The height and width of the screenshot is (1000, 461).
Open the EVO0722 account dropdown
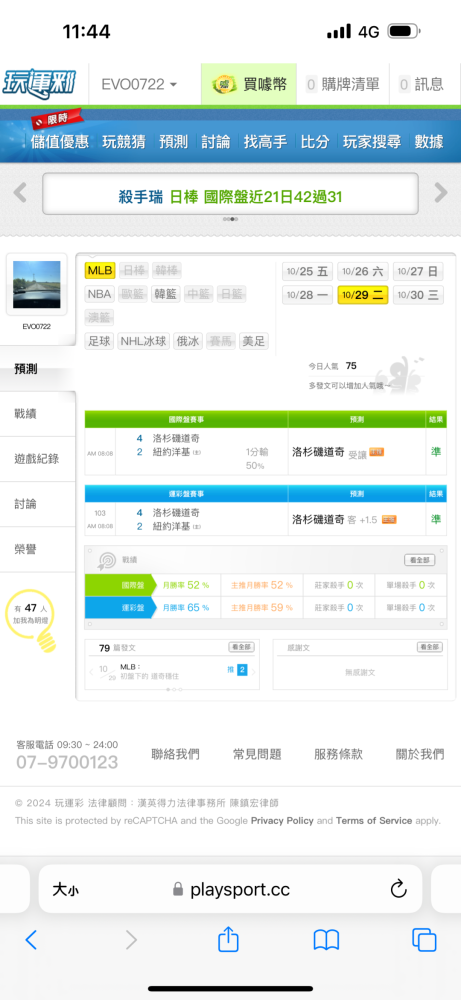pos(139,84)
